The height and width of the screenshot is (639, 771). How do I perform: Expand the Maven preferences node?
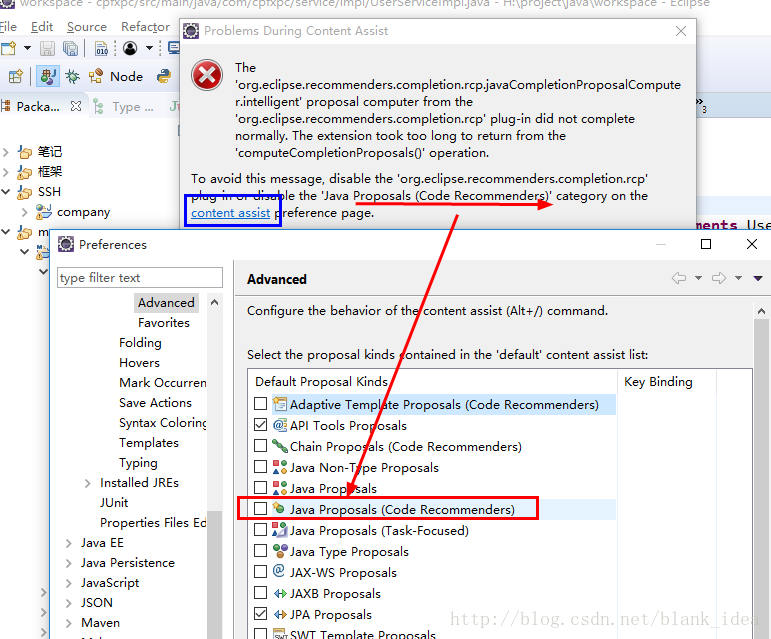click(x=68, y=623)
